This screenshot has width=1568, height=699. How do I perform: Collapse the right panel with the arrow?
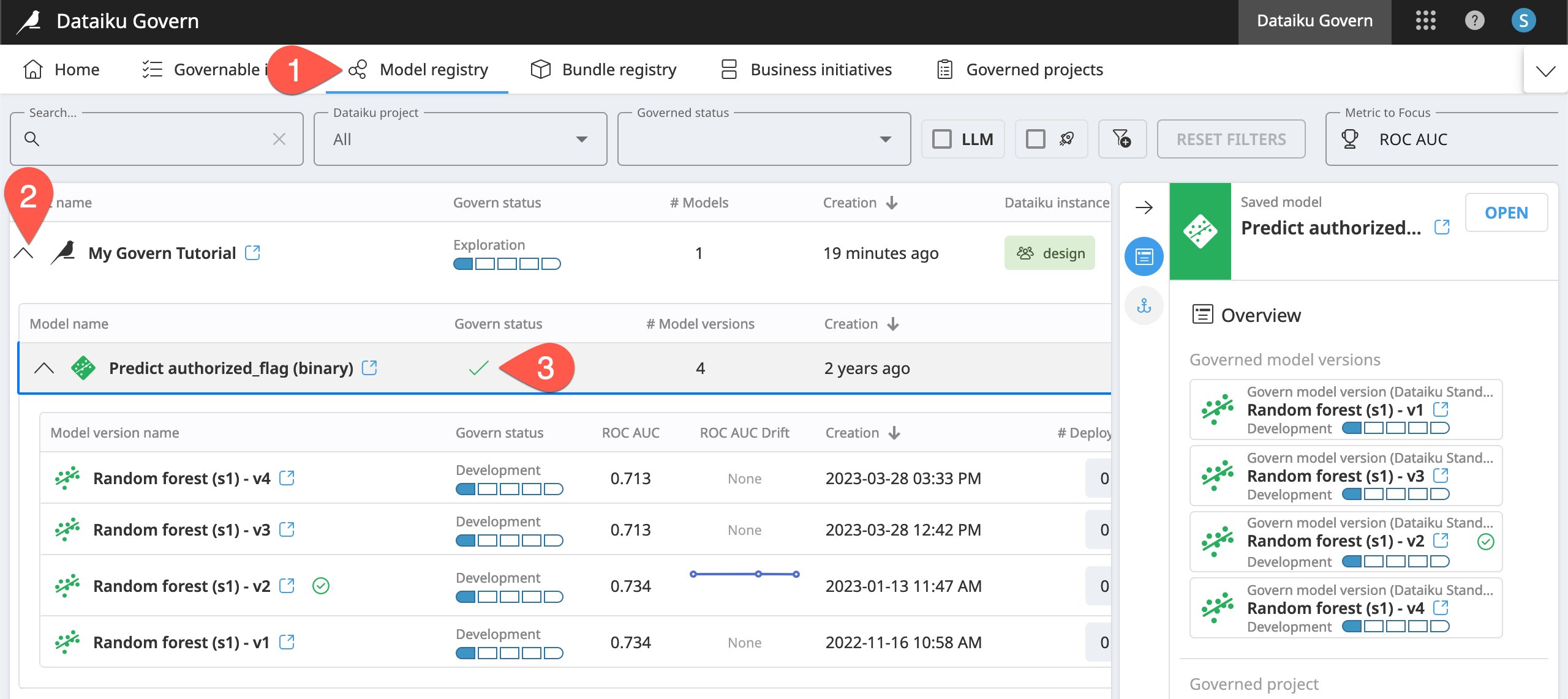[1144, 207]
